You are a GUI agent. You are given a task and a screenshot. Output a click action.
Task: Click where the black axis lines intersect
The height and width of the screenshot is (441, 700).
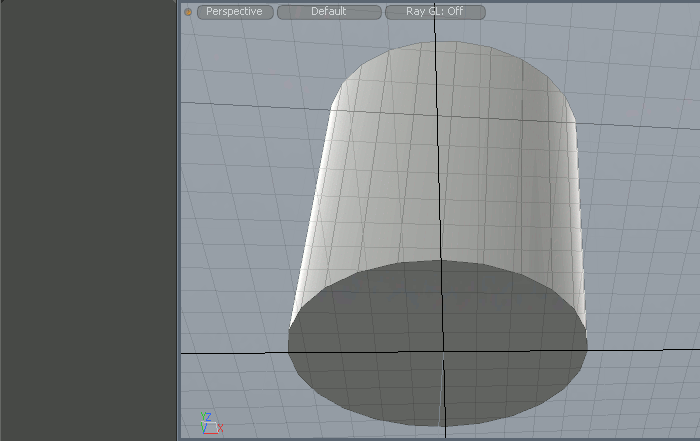pos(442,352)
